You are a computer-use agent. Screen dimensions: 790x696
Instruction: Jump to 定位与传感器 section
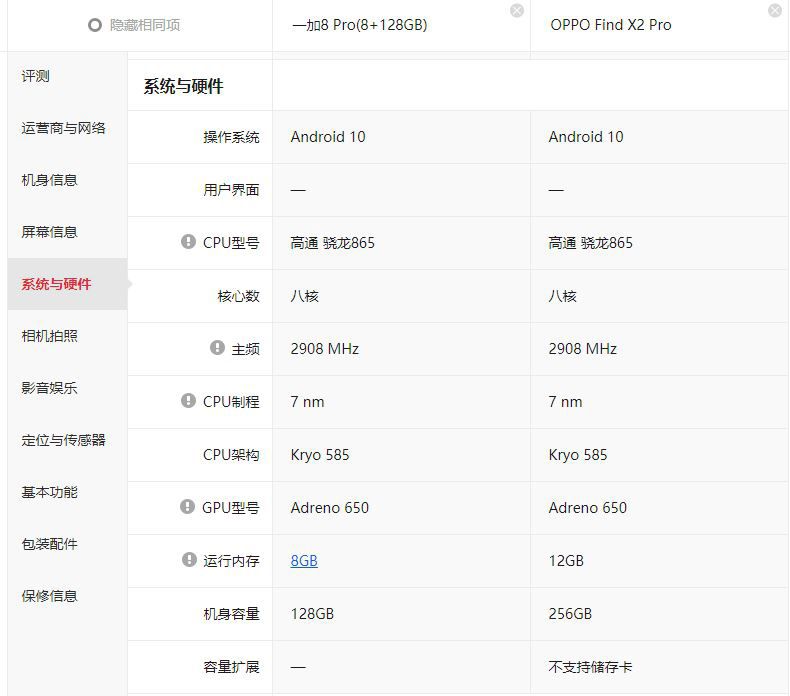coord(64,440)
